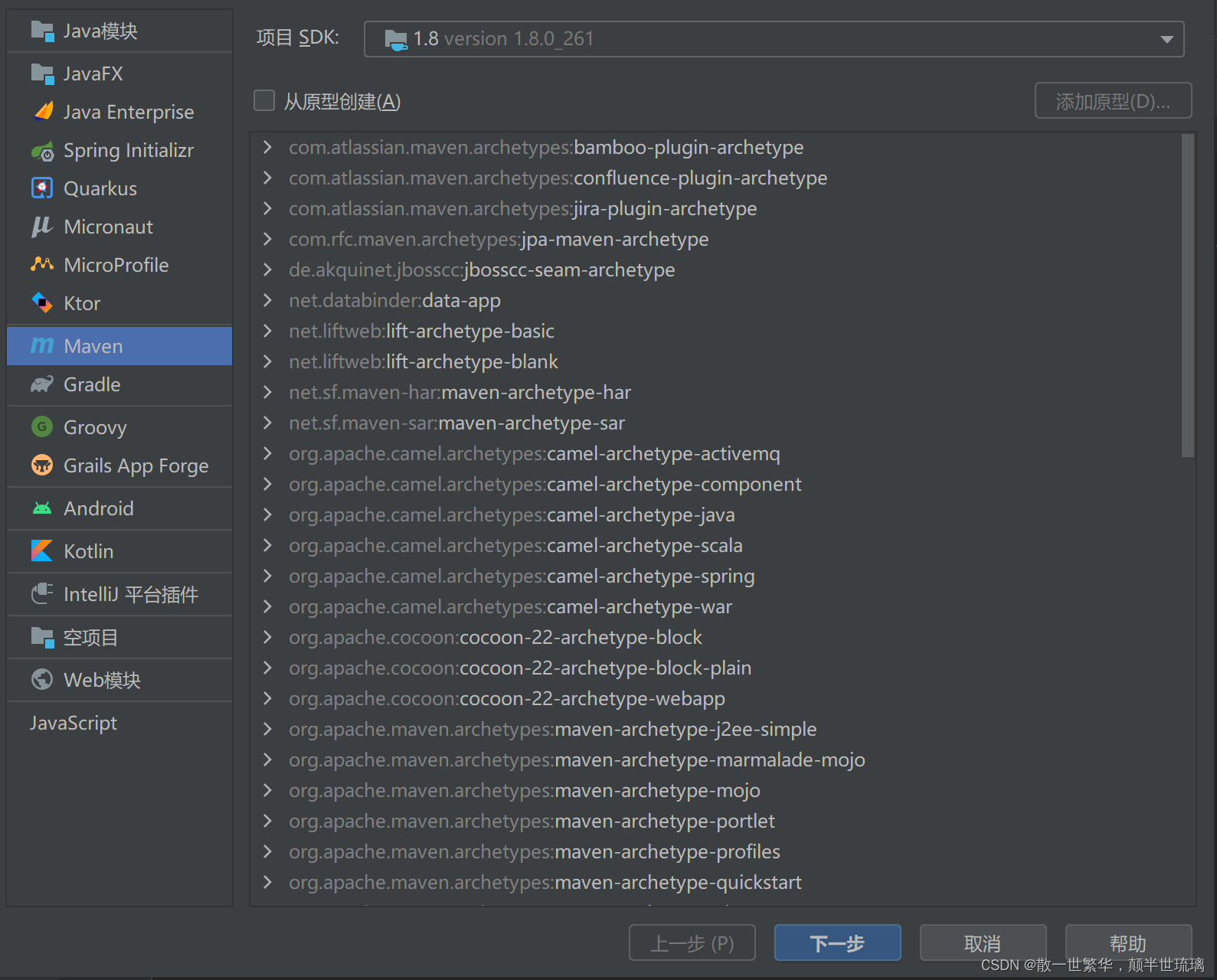
Task: Click the Maven m icon
Action: (x=42, y=346)
